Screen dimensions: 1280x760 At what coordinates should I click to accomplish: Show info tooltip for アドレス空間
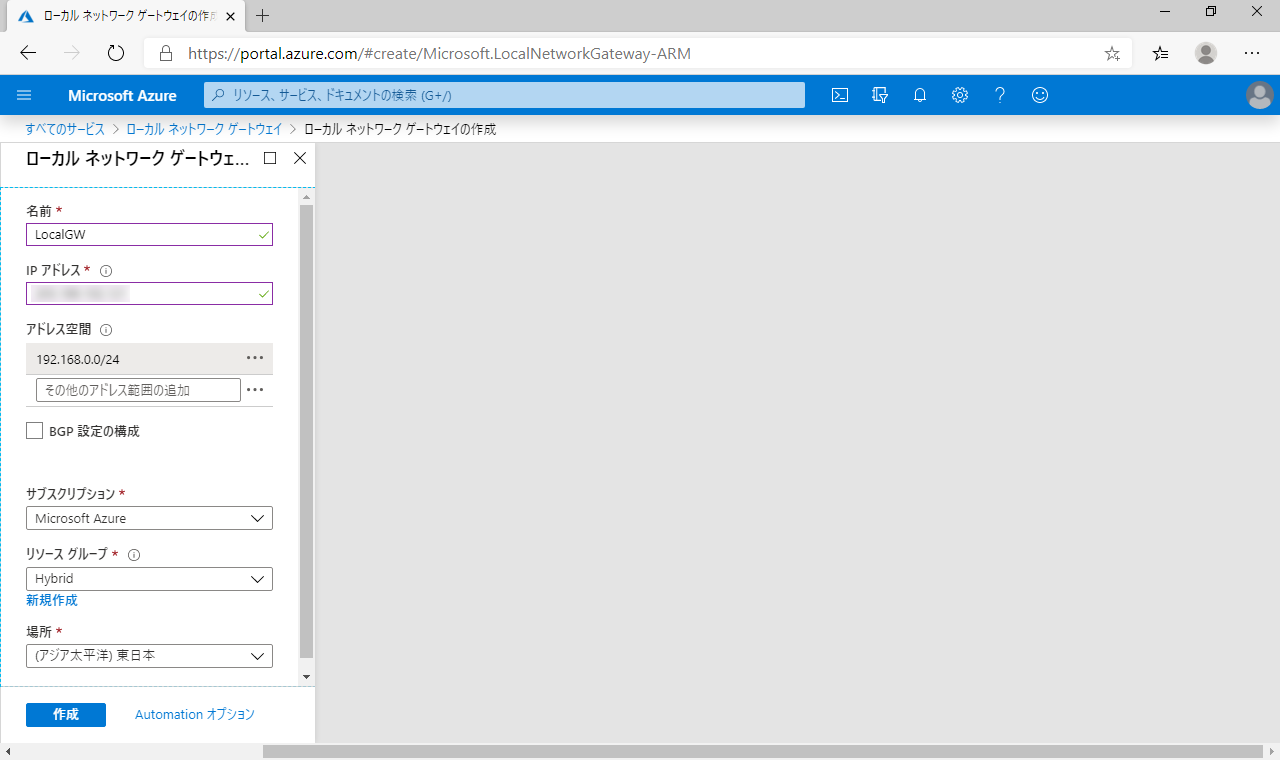106,329
